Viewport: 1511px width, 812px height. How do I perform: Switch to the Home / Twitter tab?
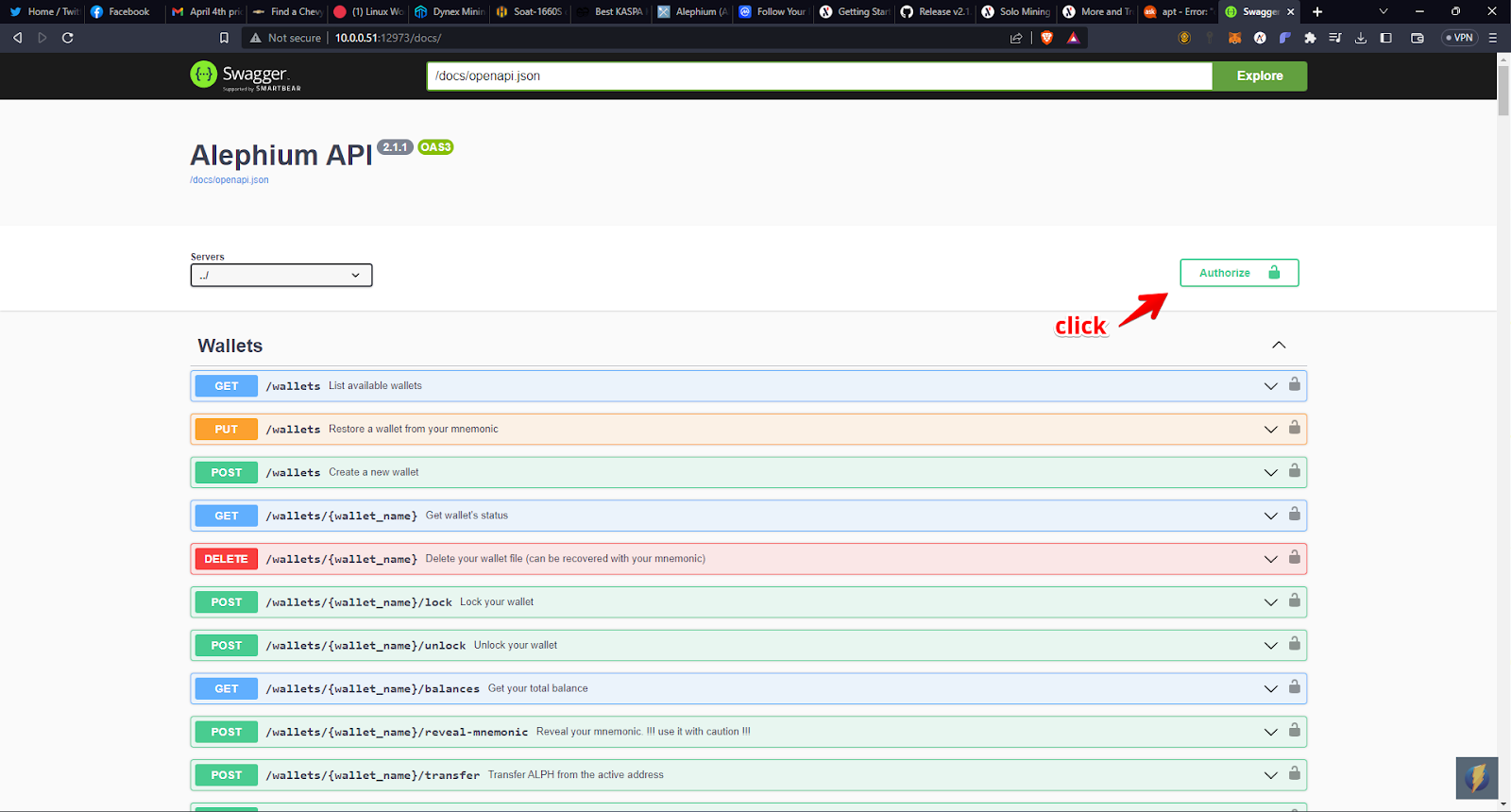(43, 11)
